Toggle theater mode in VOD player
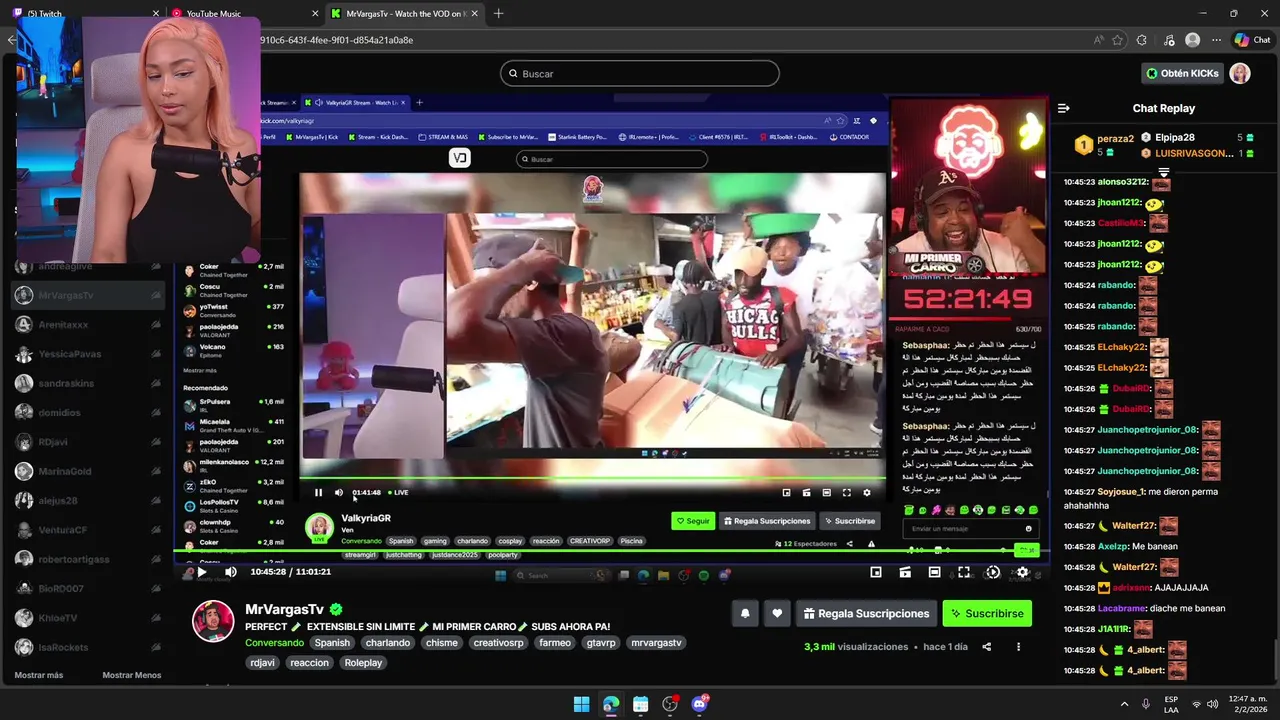 tap(934, 572)
